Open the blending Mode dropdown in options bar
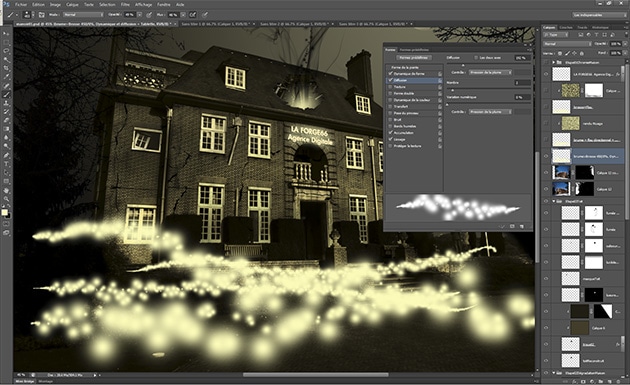 point(83,14)
